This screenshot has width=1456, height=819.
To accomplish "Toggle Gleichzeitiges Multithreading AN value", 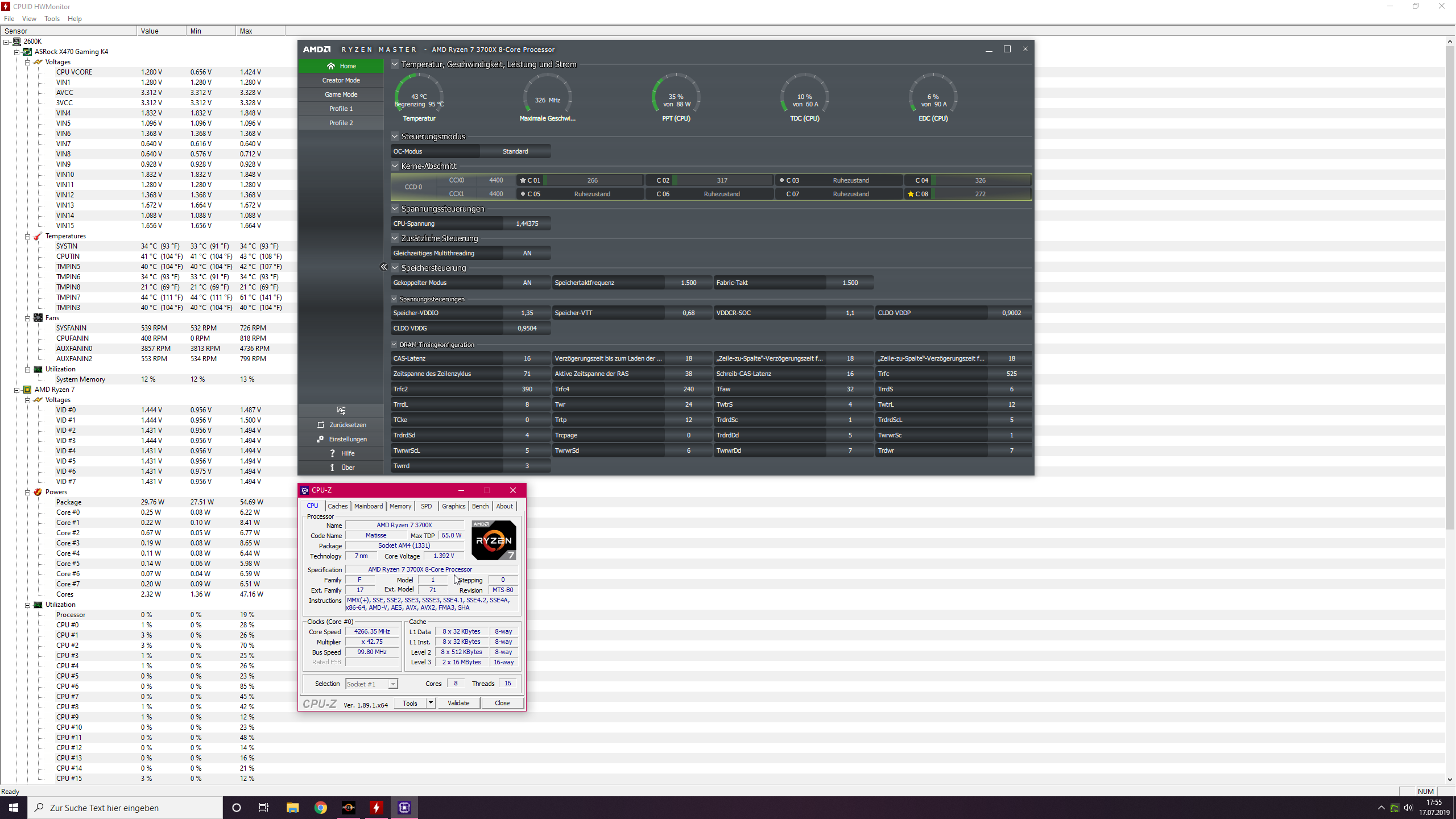I will pos(527,253).
